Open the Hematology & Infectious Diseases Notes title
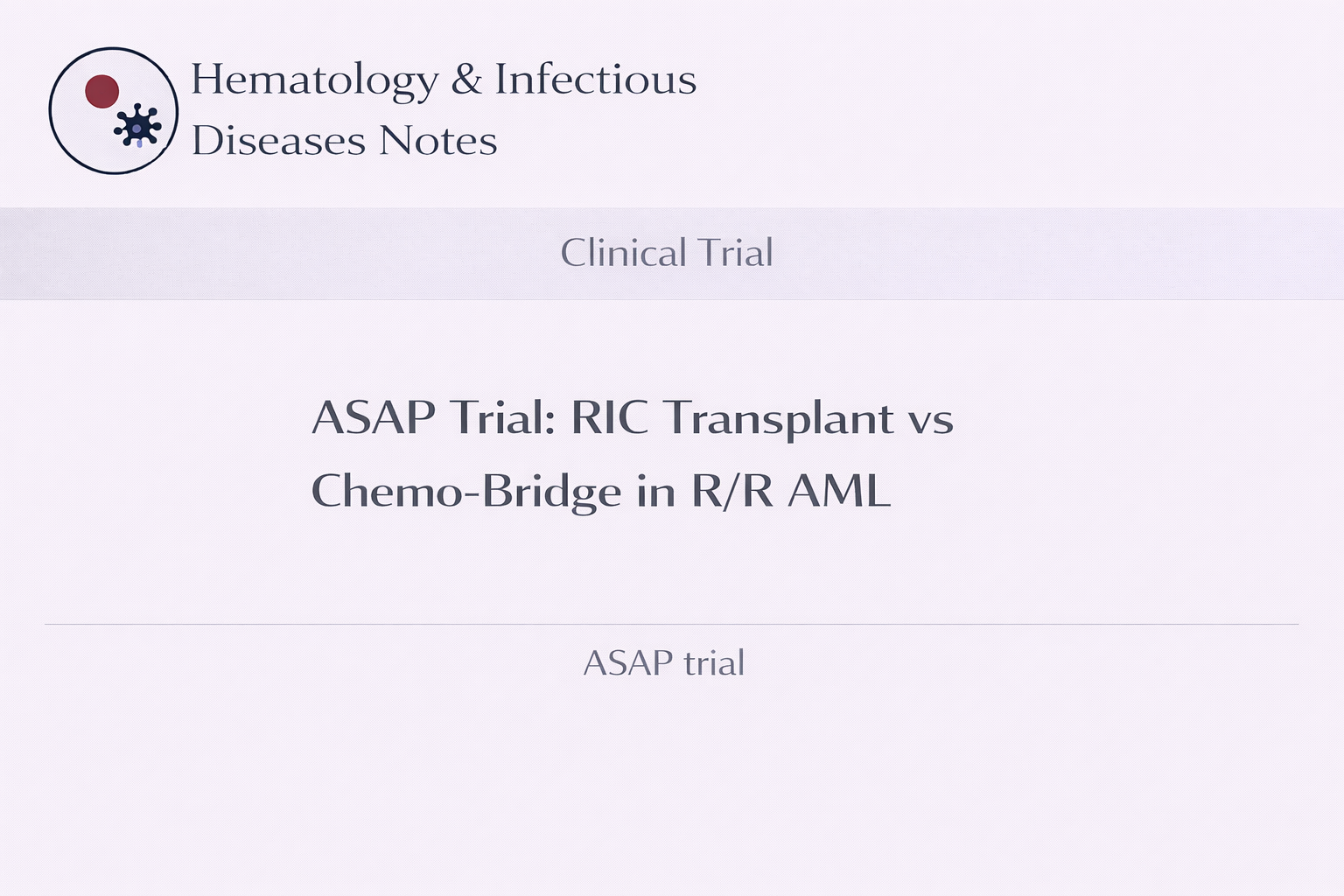The image size is (1344, 896). [x=443, y=109]
